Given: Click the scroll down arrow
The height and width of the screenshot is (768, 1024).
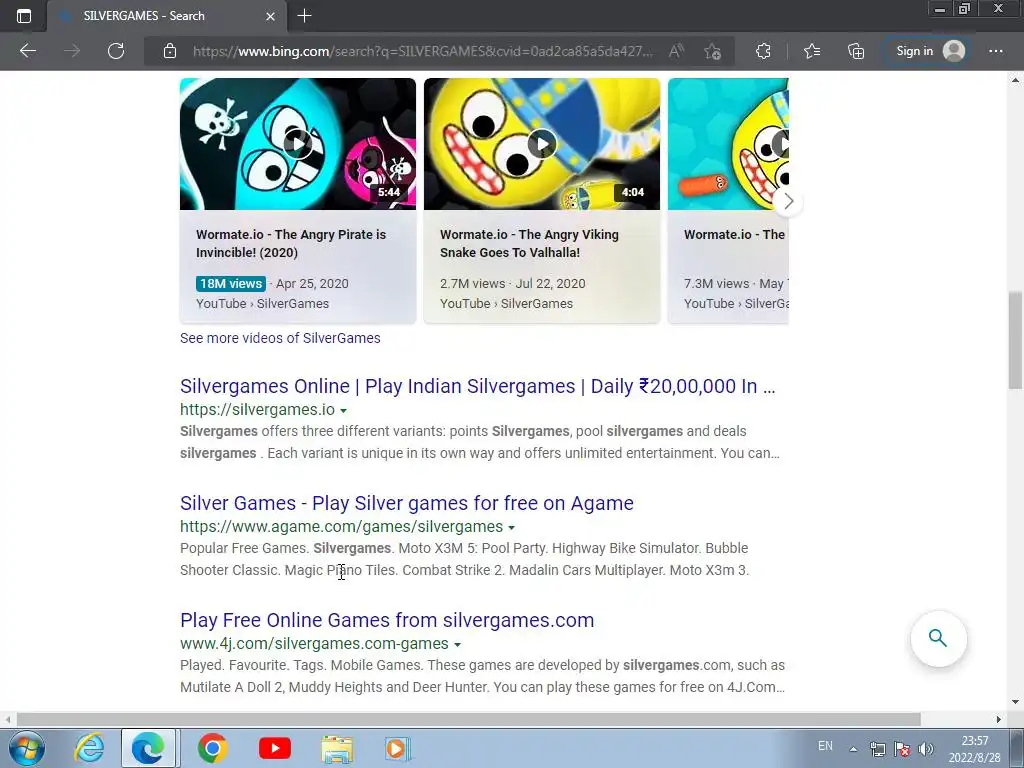Looking at the screenshot, I should coord(1015,703).
